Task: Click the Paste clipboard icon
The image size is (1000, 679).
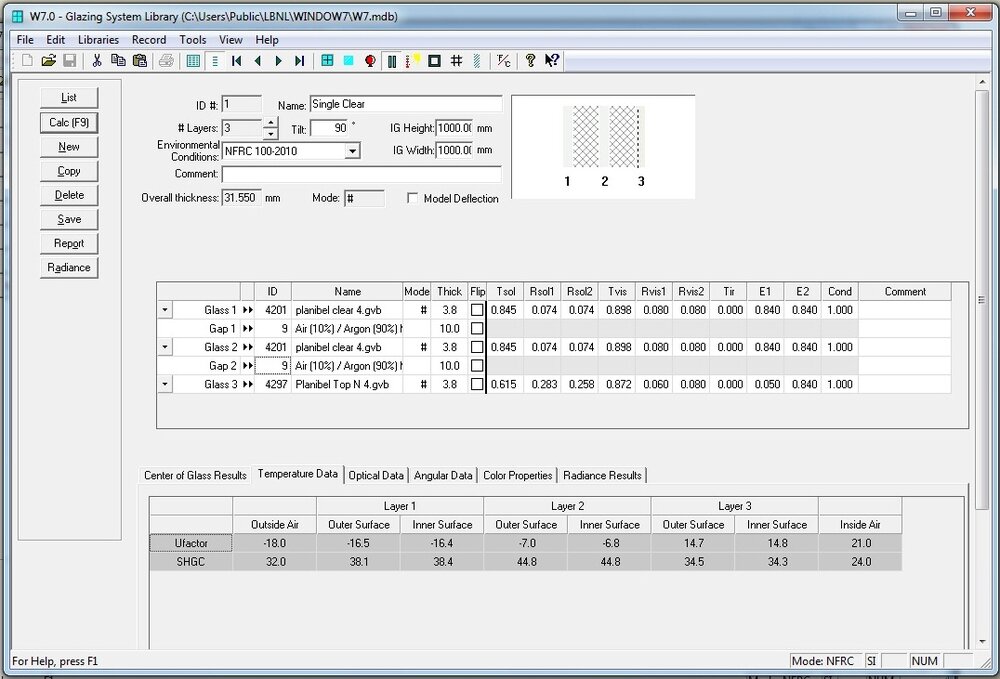Action: coord(140,61)
